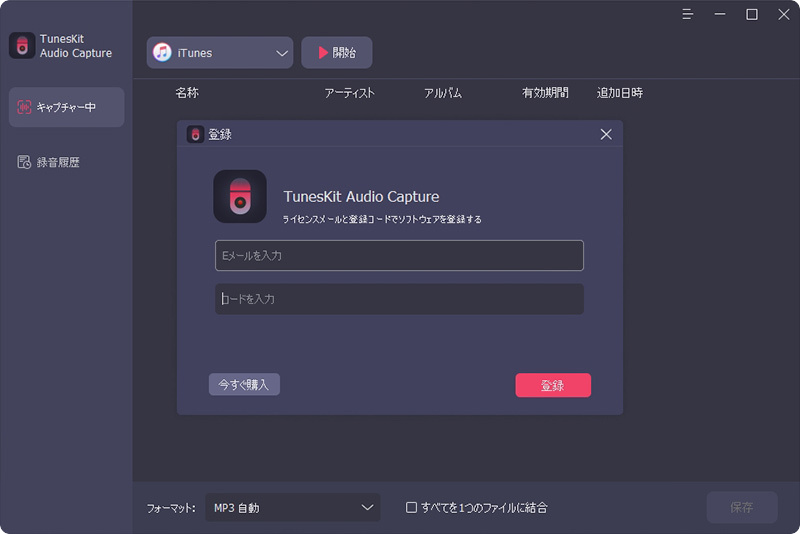
Task: Click the アルバム column header
Action: click(x=443, y=93)
